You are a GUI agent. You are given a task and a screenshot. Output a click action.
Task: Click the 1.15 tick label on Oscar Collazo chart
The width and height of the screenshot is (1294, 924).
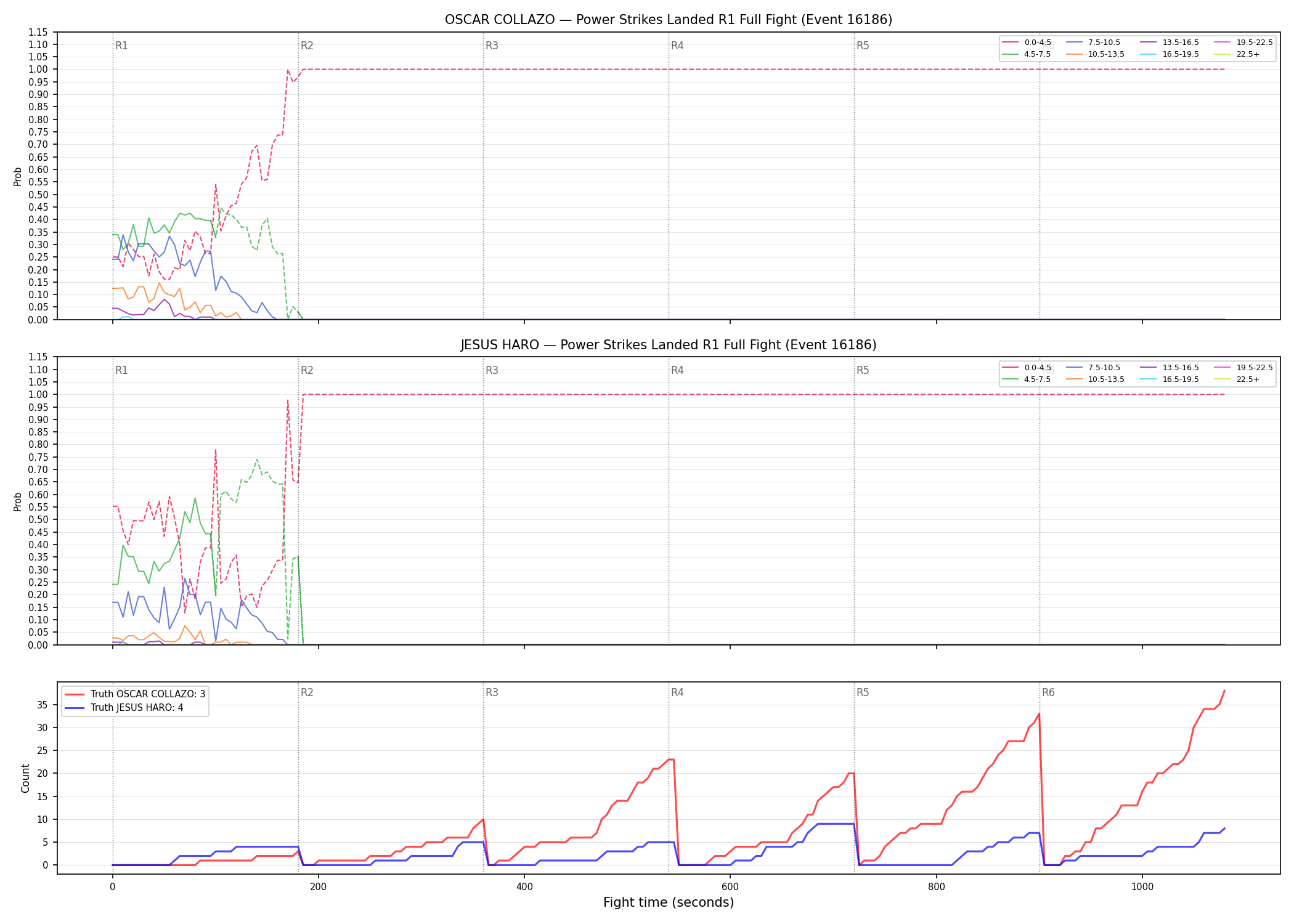(38, 32)
